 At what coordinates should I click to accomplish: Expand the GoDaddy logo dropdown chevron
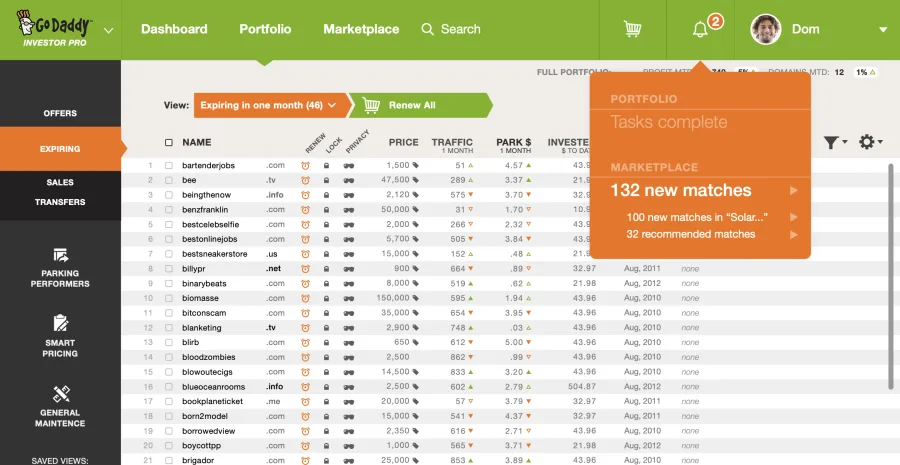point(108,30)
